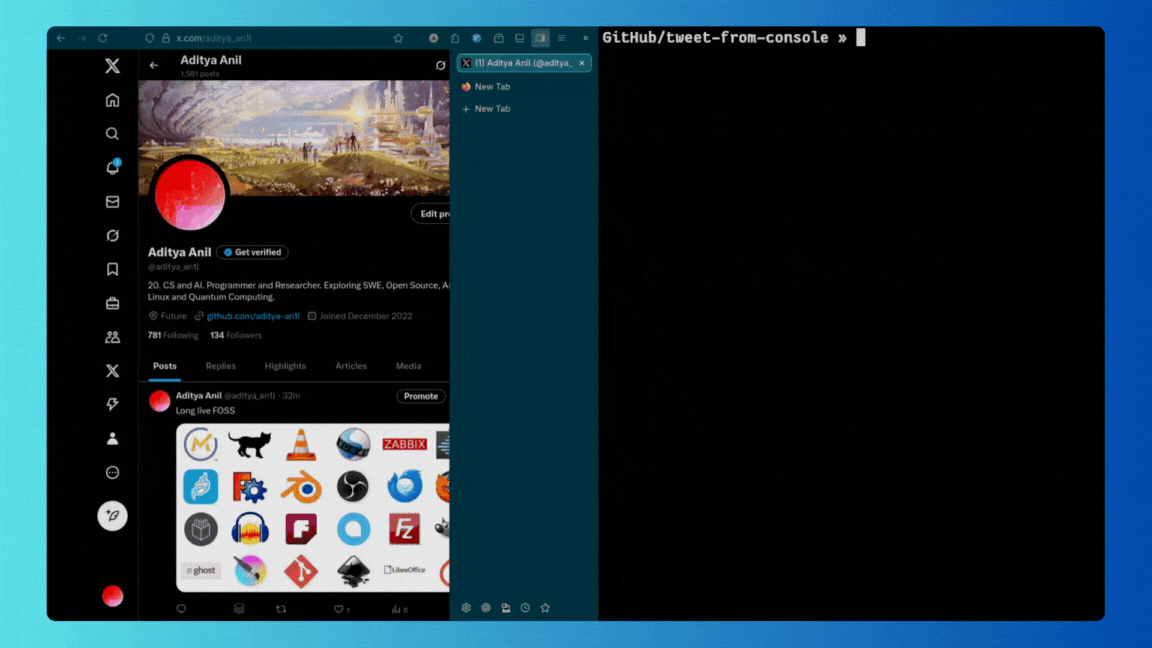Click the container box icon in toolbar
The image size is (1152, 648).
(x=498, y=38)
